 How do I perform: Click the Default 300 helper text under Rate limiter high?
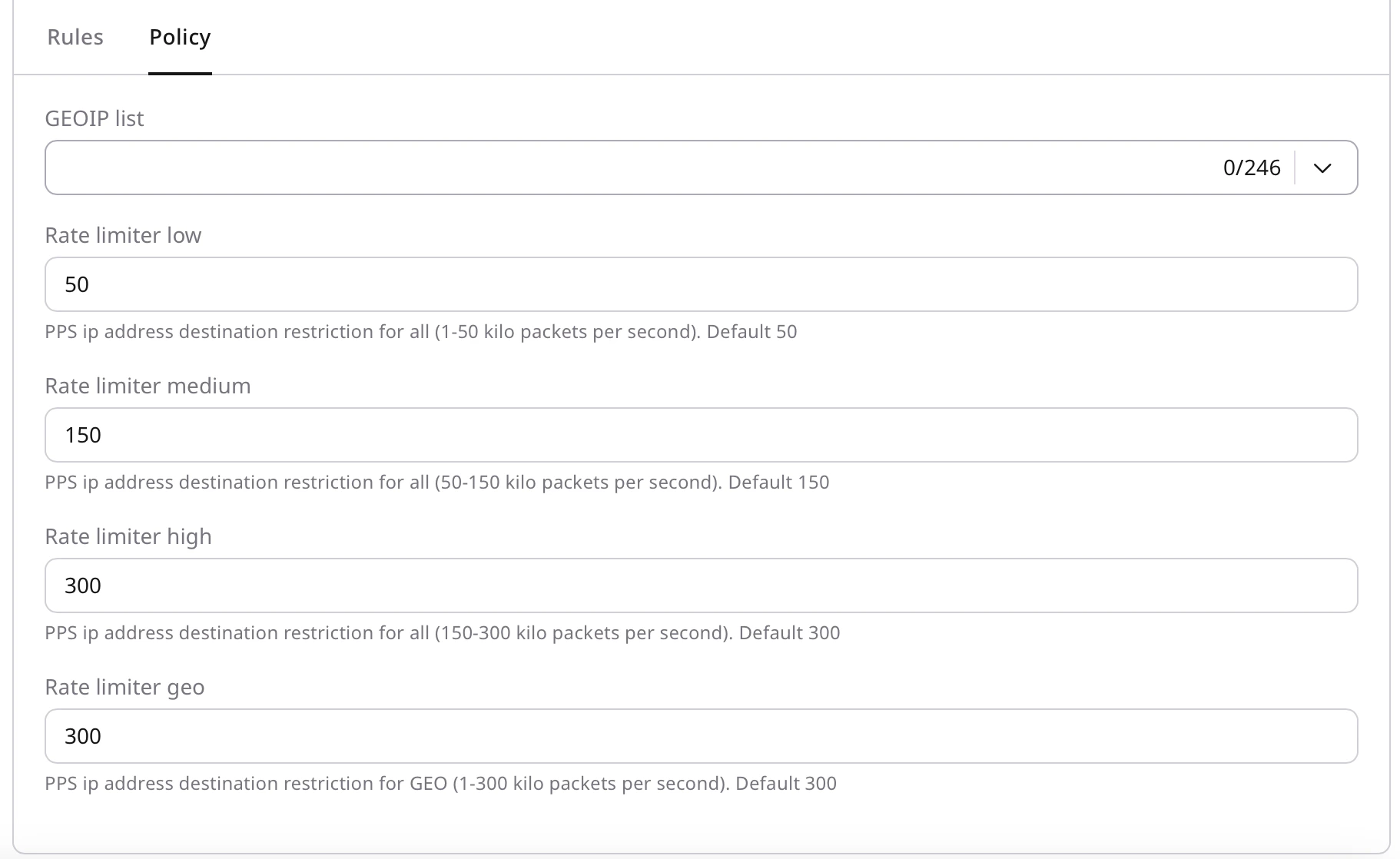coord(788,633)
